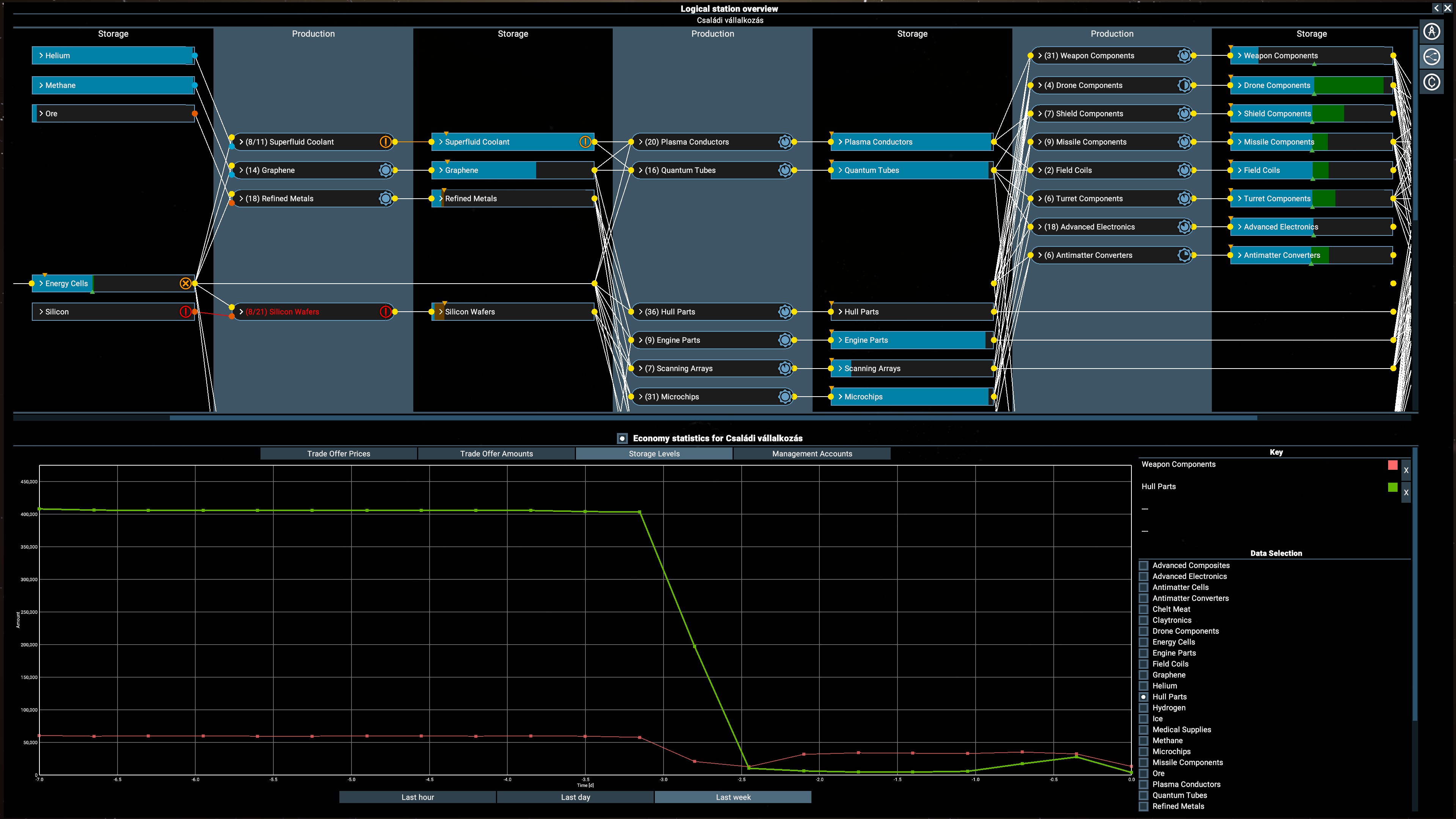Click the orange X icon on Energy Cells
Viewport: 1456px width, 819px height.
[185, 283]
